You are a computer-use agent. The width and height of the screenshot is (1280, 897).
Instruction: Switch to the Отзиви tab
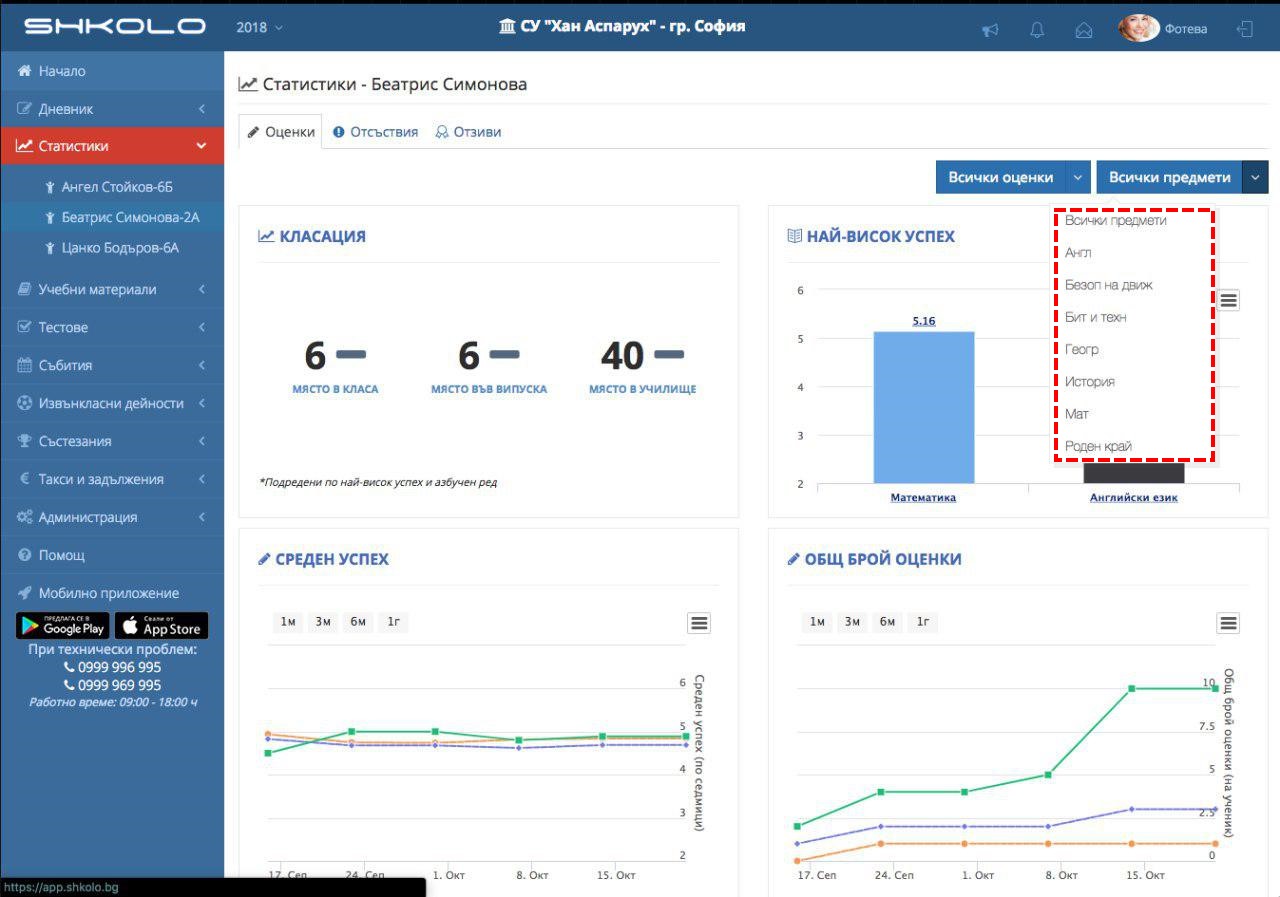coord(468,132)
